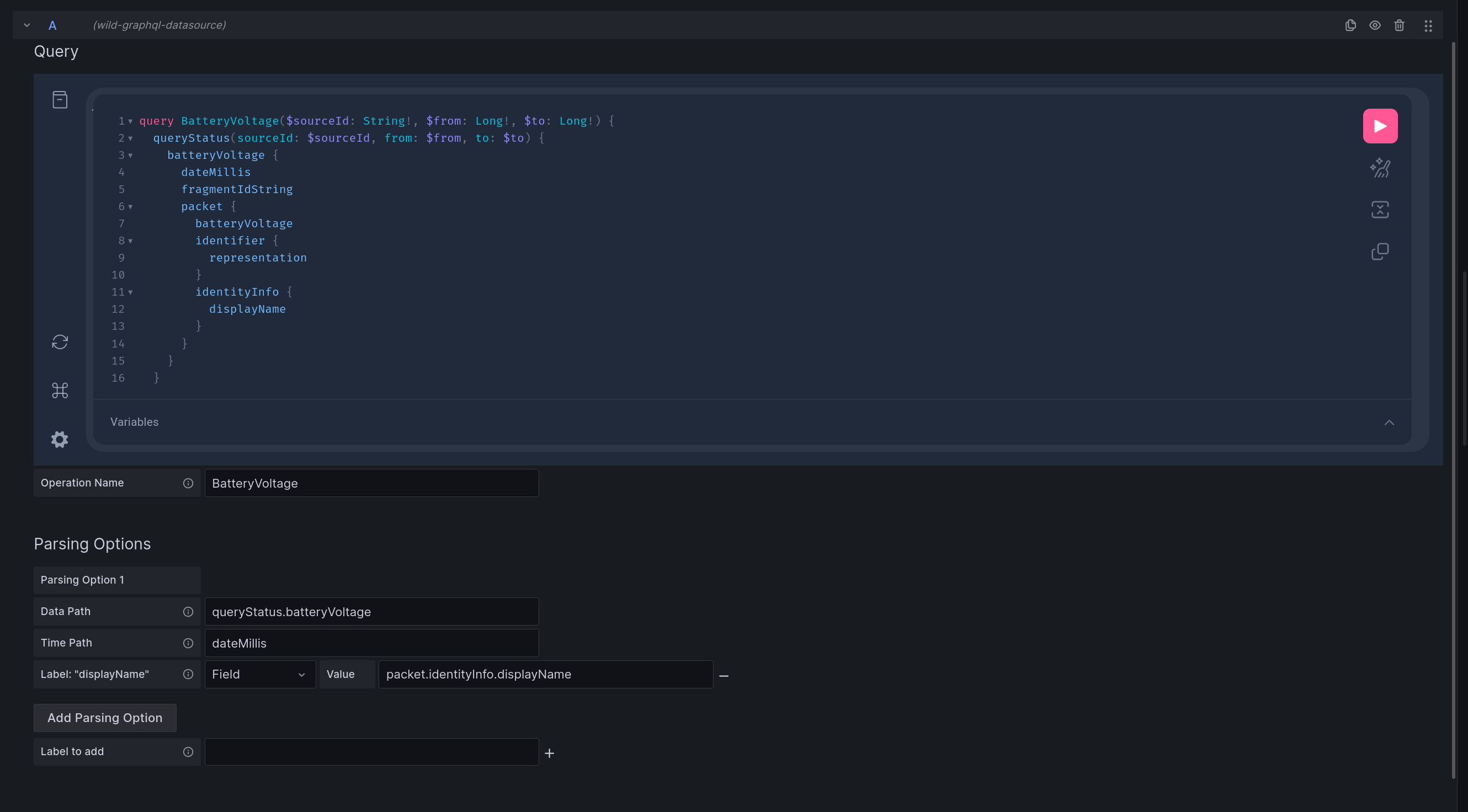Remove the displayName label with the minus button
Image resolution: width=1468 pixels, height=812 pixels.
point(724,676)
